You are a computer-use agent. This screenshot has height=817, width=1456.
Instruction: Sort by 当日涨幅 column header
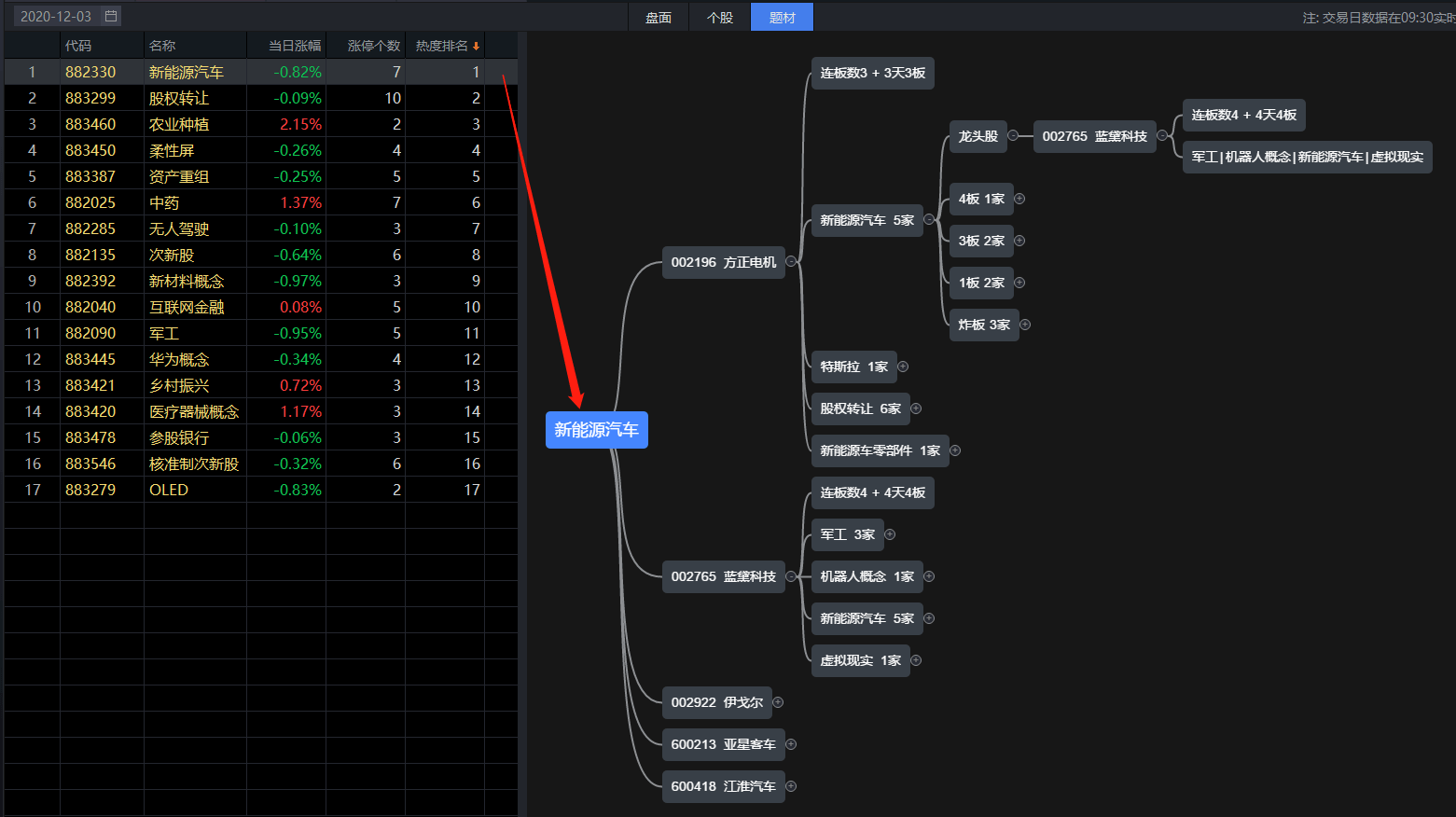point(286,45)
